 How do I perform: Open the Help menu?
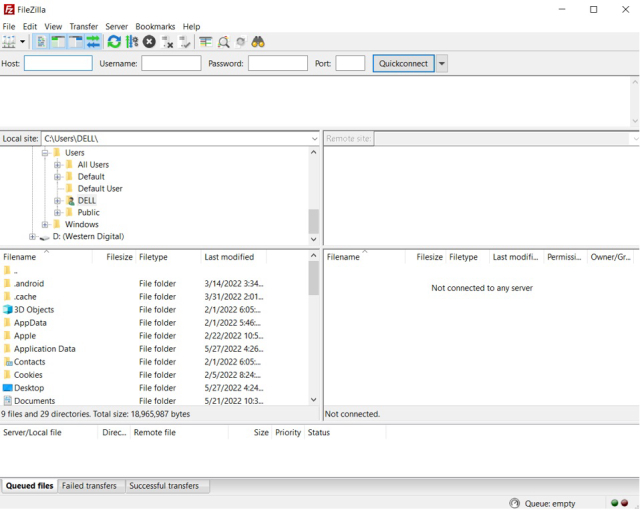[x=191, y=27]
